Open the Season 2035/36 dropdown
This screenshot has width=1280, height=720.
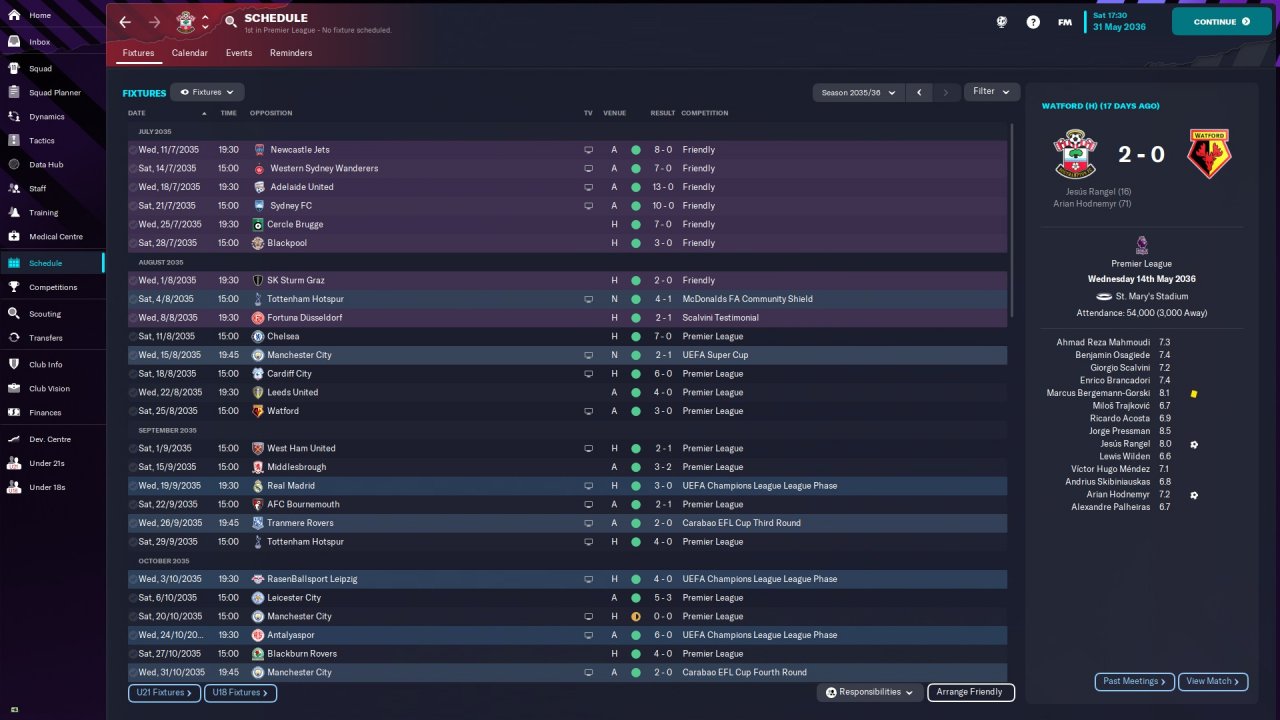pos(858,92)
